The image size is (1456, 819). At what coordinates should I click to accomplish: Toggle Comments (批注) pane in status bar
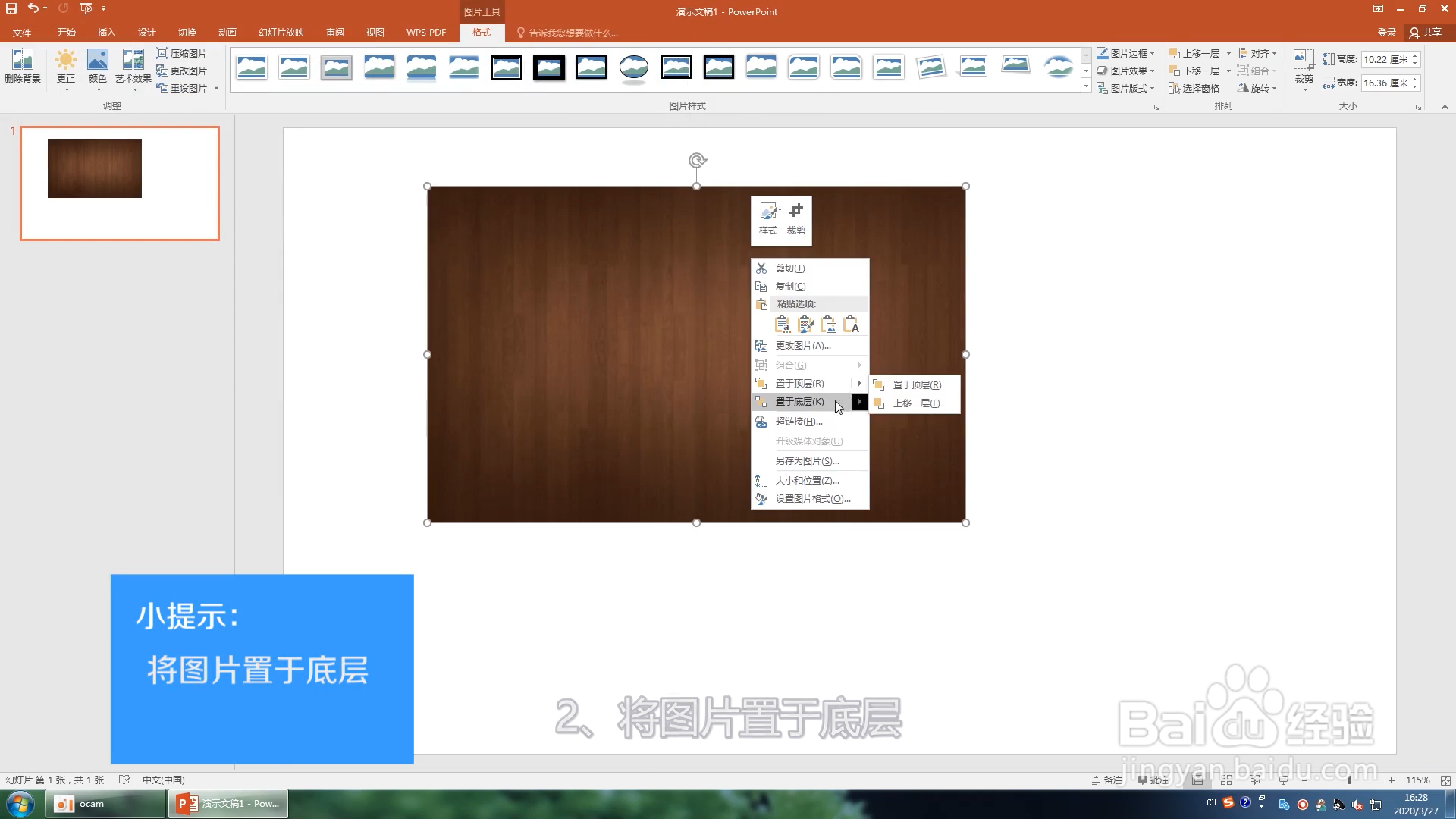click(1153, 780)
